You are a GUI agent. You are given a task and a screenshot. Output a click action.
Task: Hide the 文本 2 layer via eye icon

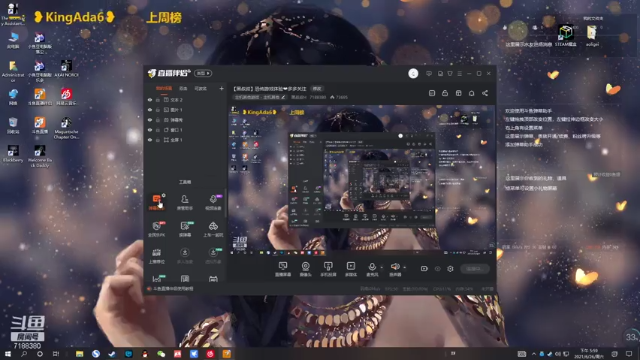pos(150,100)
